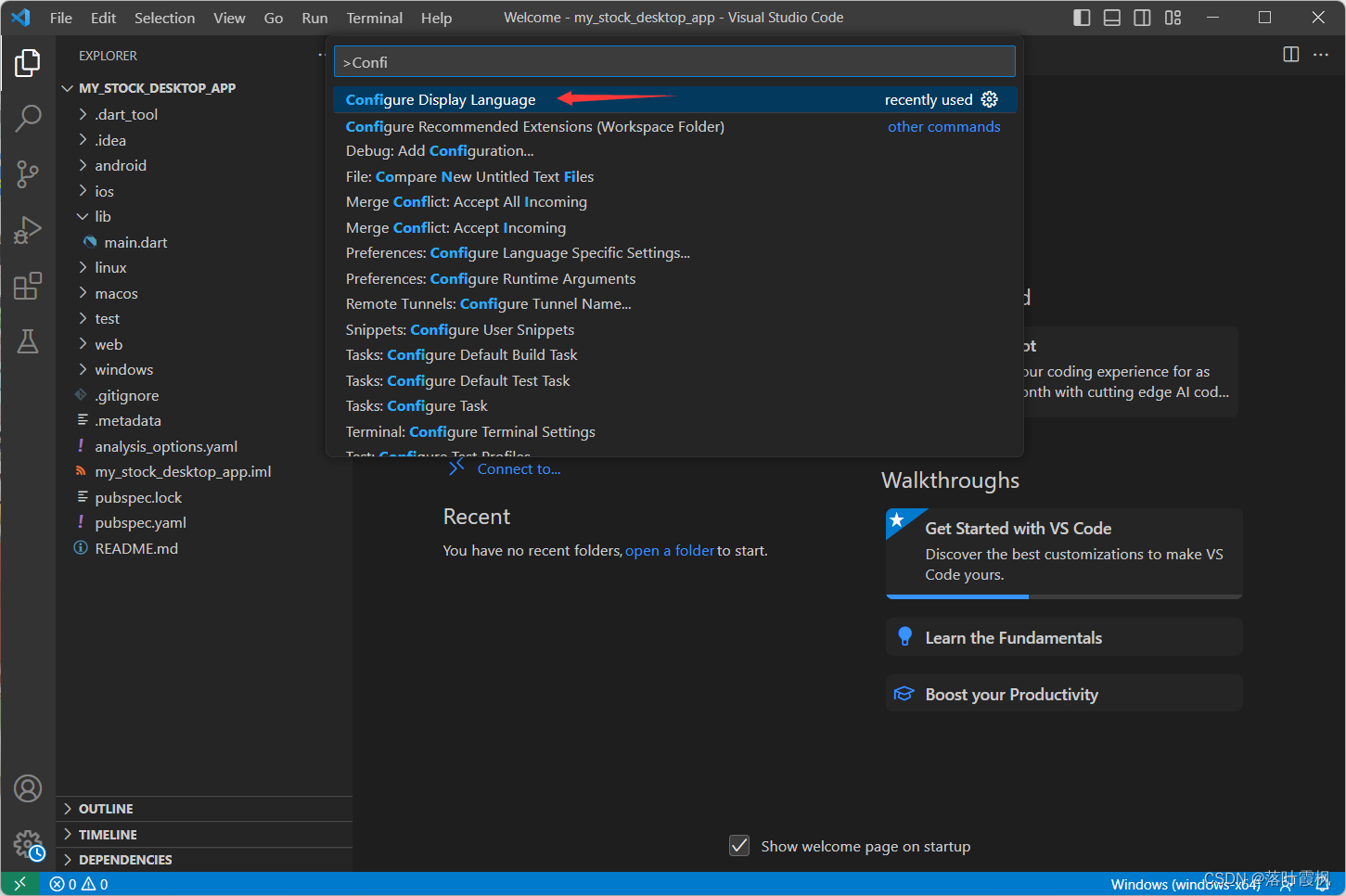Open the Help menu
The width and height of the screenshot is (1346, 896).
tap(436, 18)
